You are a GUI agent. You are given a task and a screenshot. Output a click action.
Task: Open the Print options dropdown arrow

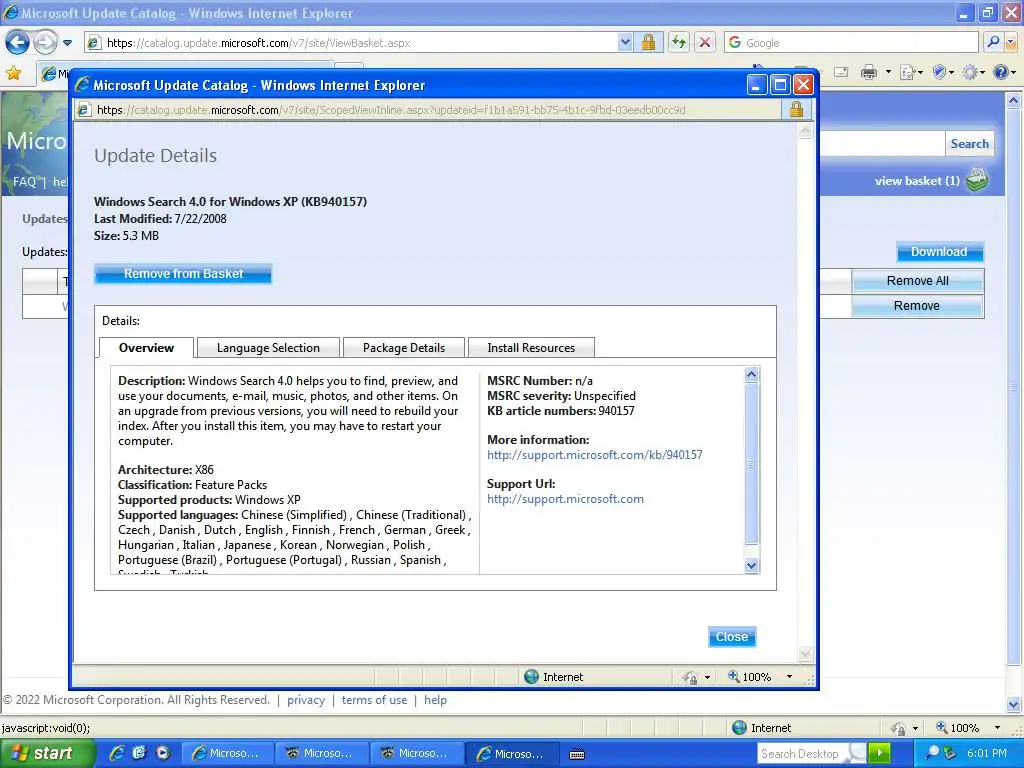point(888,72)
